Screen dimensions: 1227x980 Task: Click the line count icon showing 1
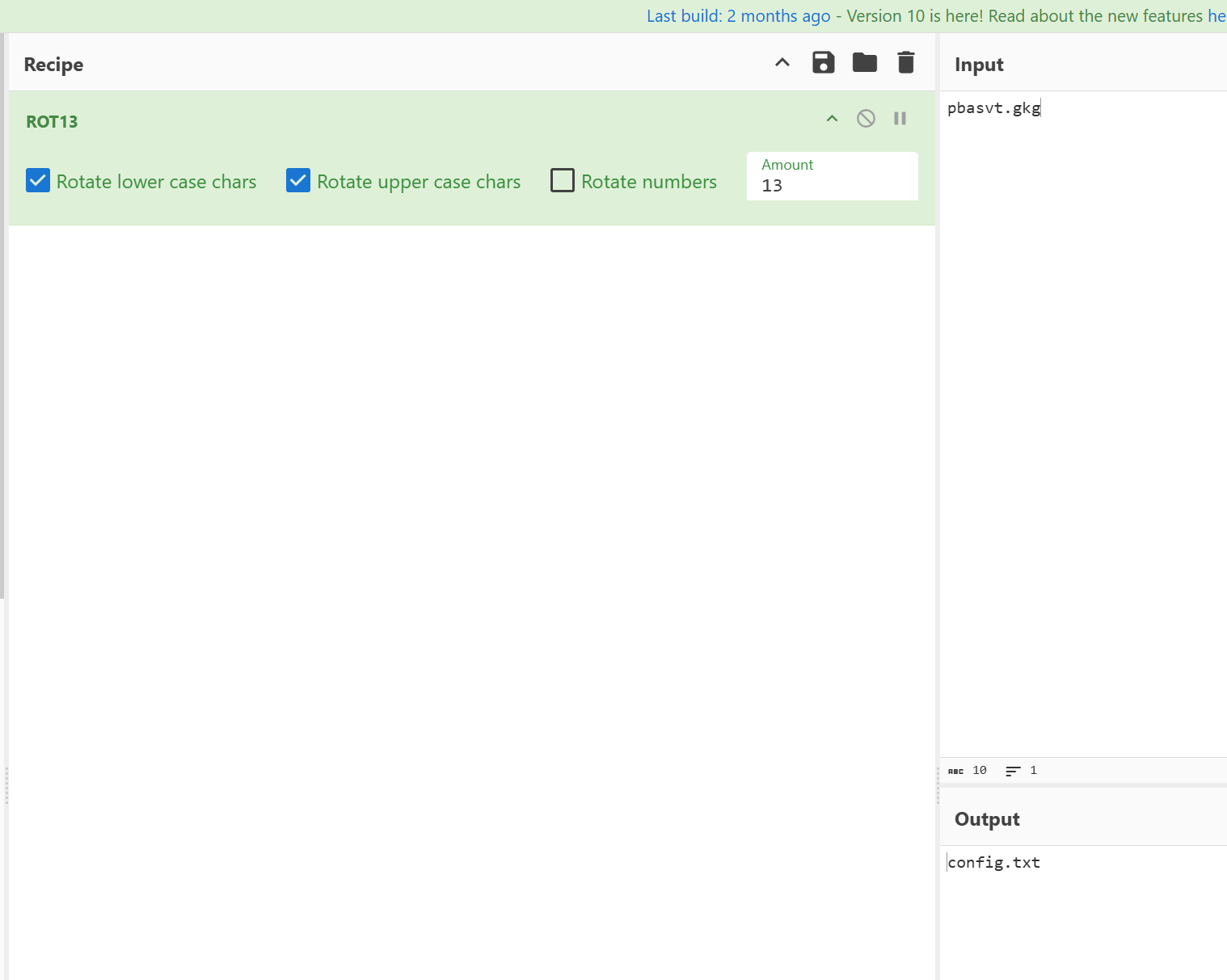coord(1013,771)
